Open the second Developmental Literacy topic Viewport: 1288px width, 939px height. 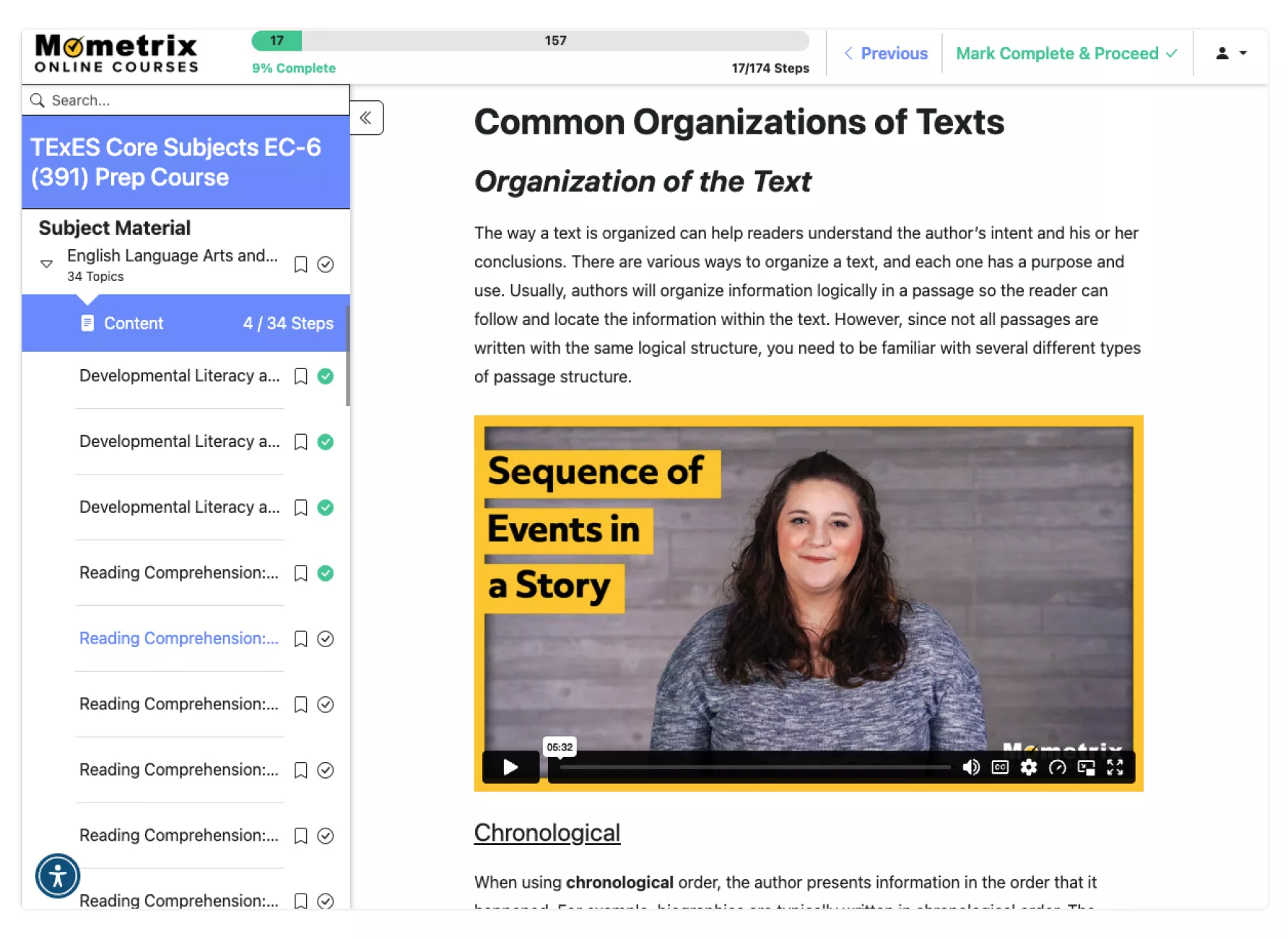tap(180, 441)
